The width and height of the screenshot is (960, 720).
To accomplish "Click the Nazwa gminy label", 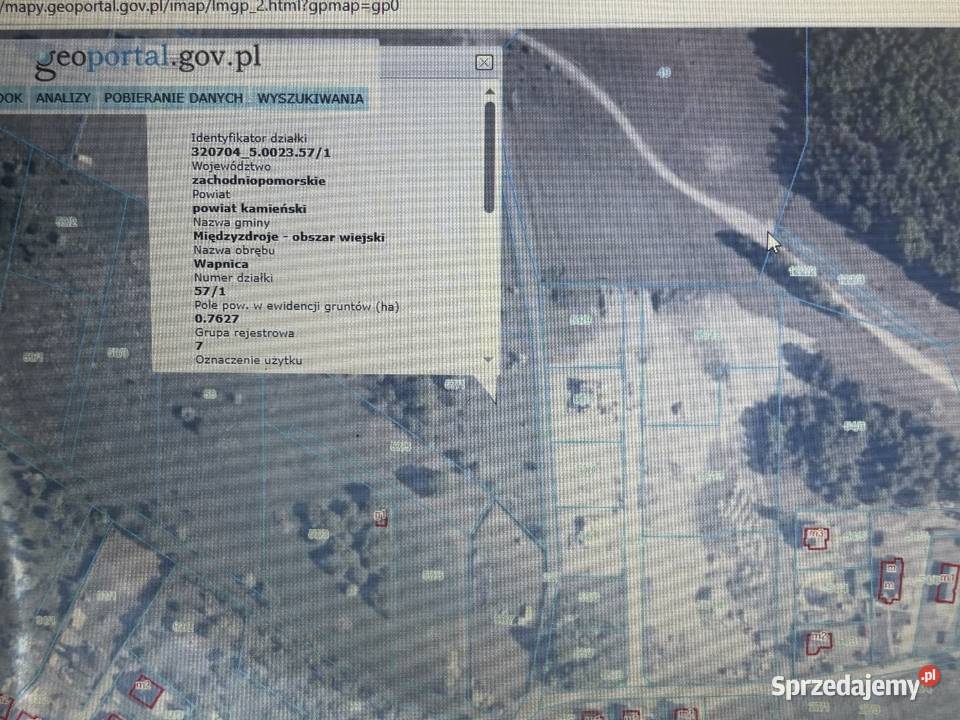I will [231, 222].
